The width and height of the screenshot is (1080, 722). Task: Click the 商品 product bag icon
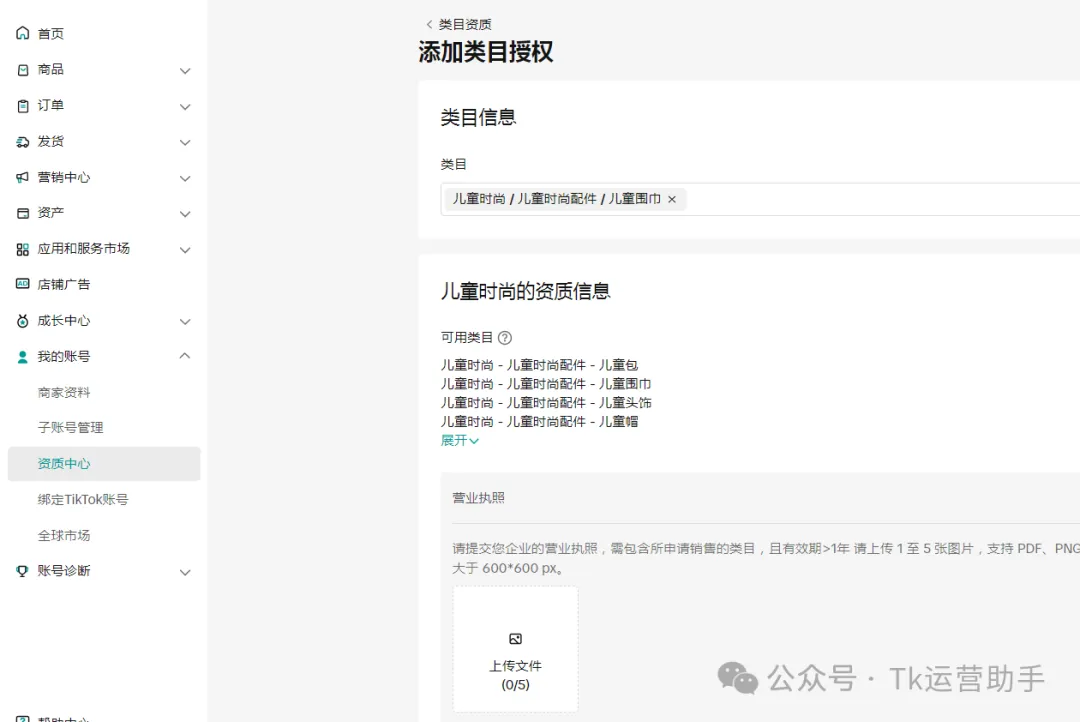click(23, 70)
